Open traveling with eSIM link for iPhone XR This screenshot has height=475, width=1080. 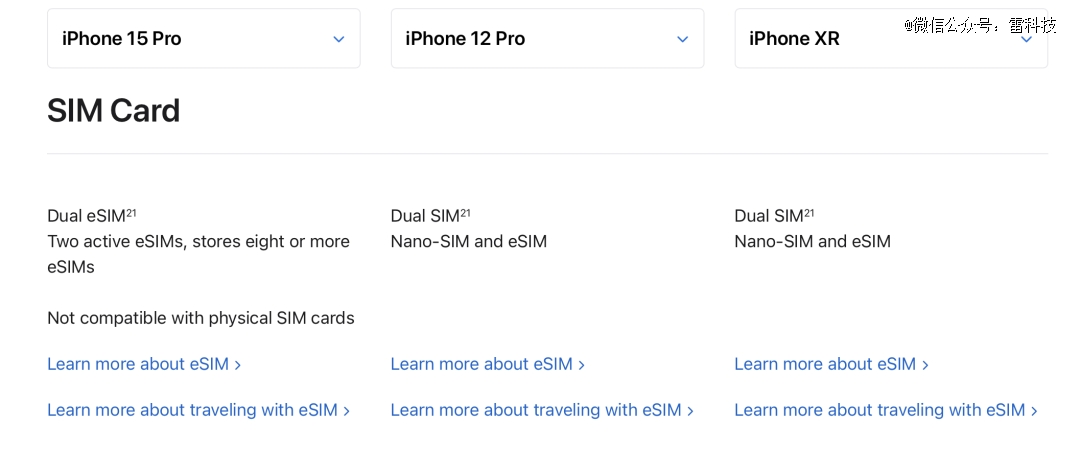coord(886,410)
